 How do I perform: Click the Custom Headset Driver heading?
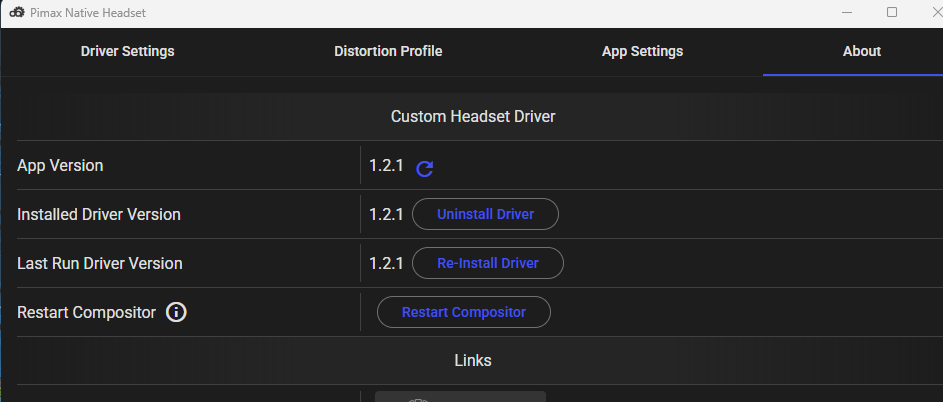tap(473, 116)
